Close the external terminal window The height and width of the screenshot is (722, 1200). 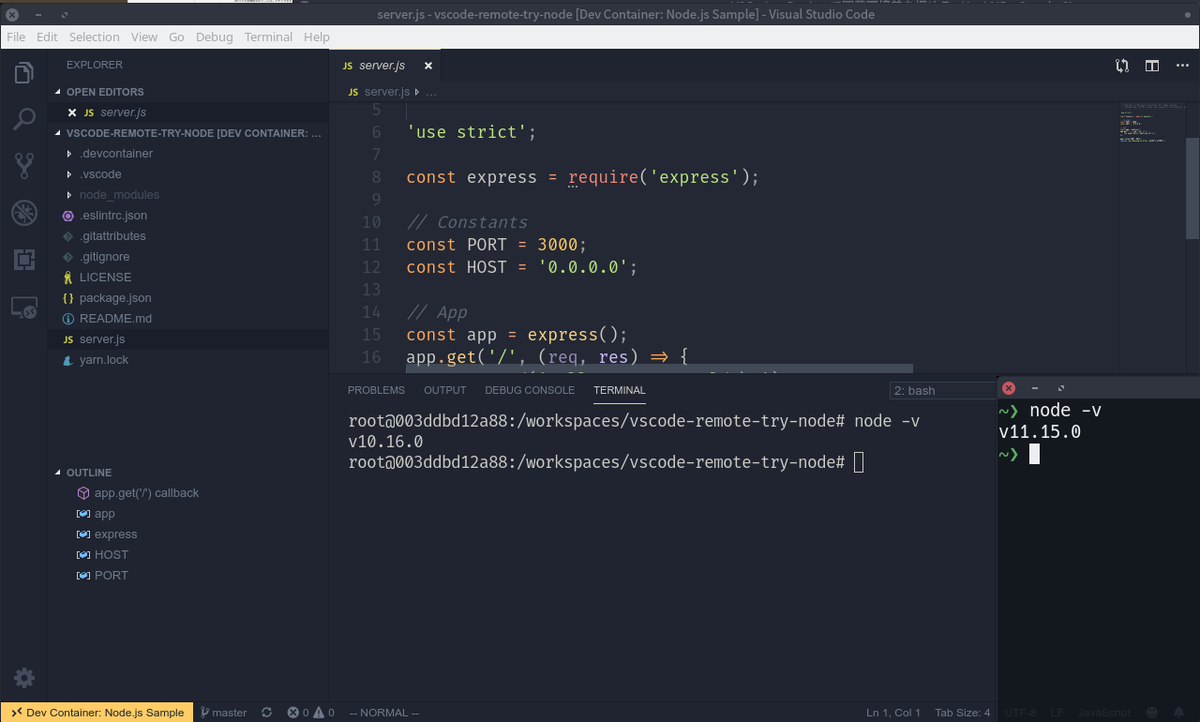coord(1008,388)
